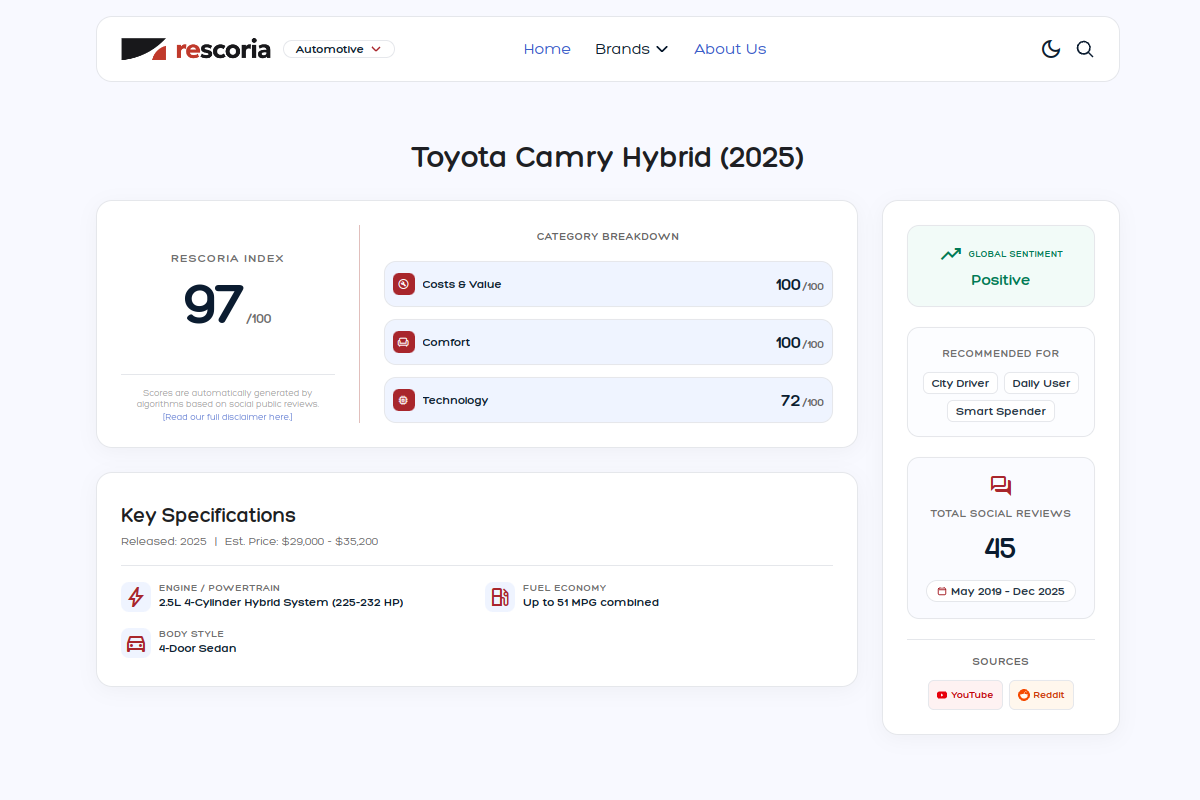Viewport: 1200px width, 800px height.
Task: Open the Automotive category dropdown
Action: click(x=339, y=49)
